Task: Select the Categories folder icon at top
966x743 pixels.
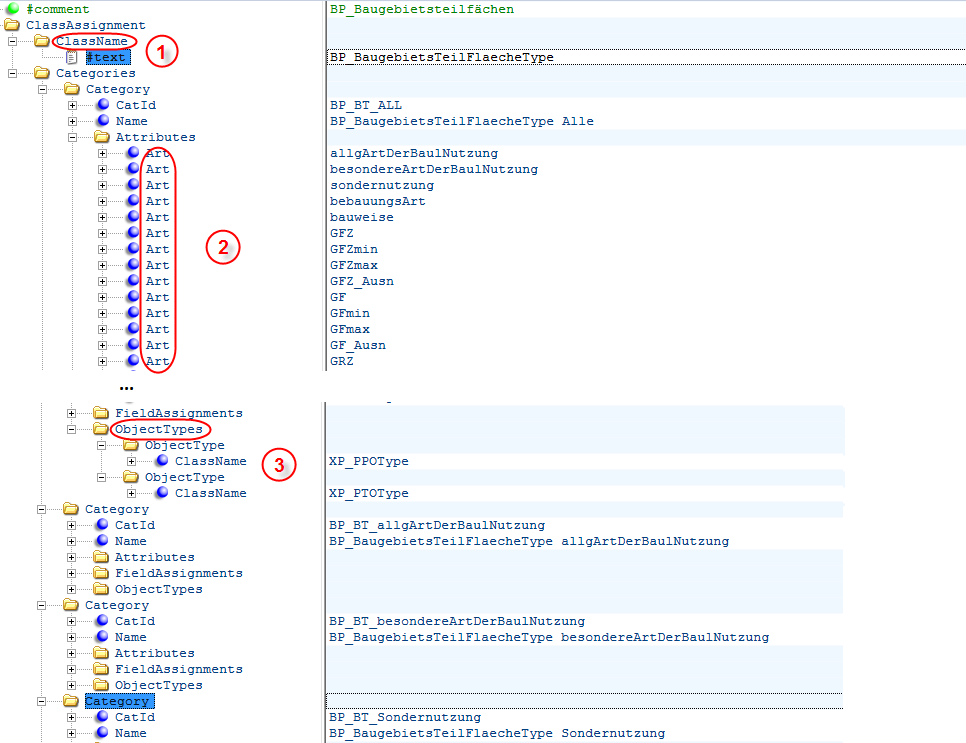Action: tap(39, 72)
